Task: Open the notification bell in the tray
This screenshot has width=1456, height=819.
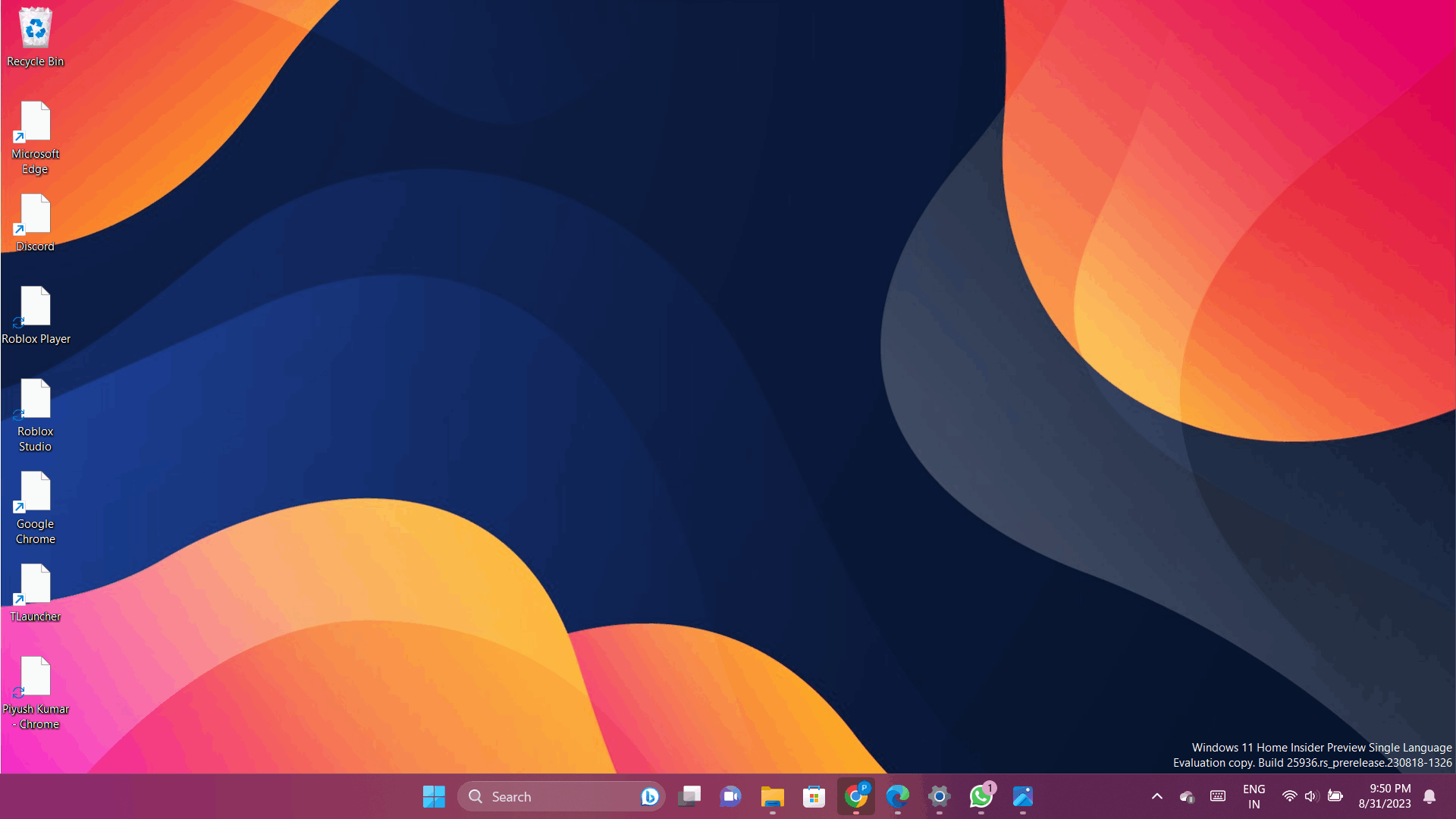Action: 1429,796
